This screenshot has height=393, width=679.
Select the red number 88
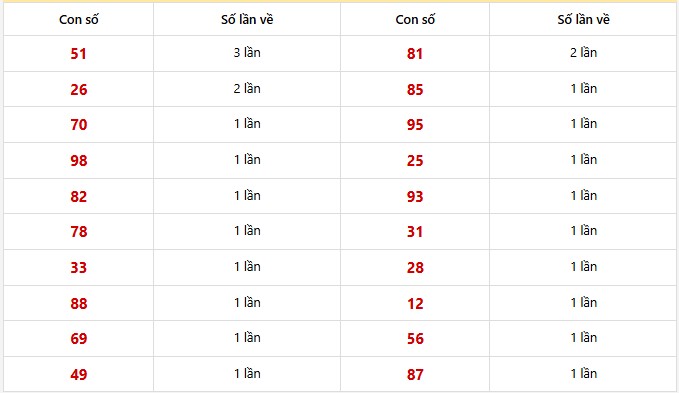[x=78, y=303]
